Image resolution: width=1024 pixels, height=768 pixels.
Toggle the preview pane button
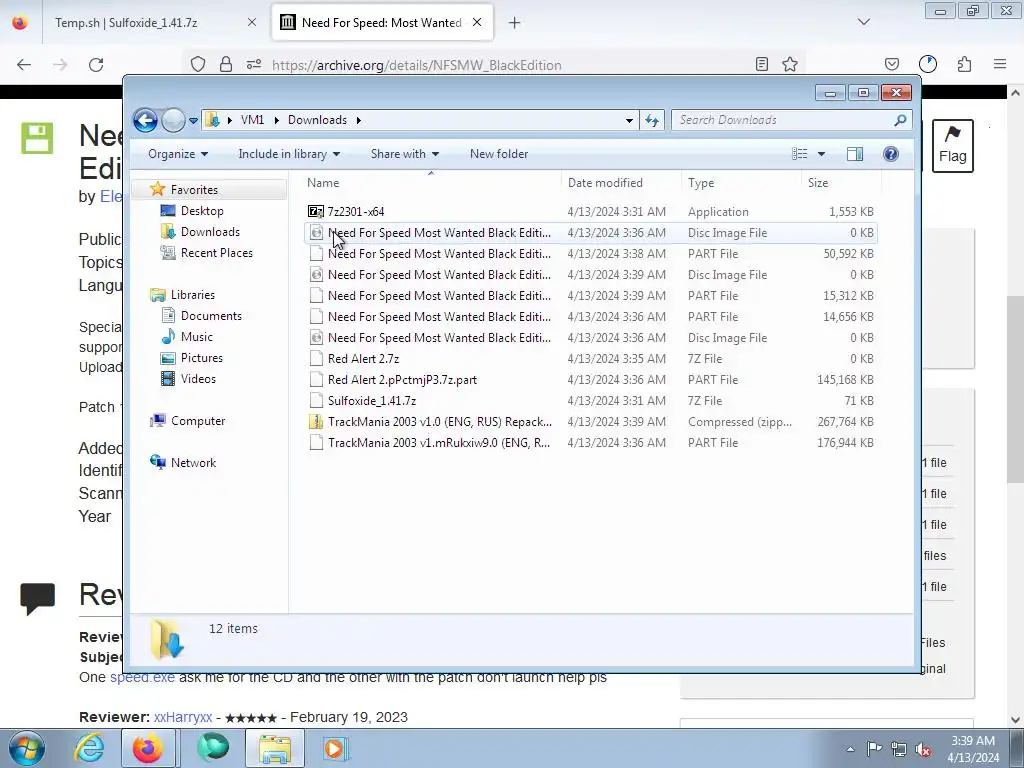tap(855, 154)
